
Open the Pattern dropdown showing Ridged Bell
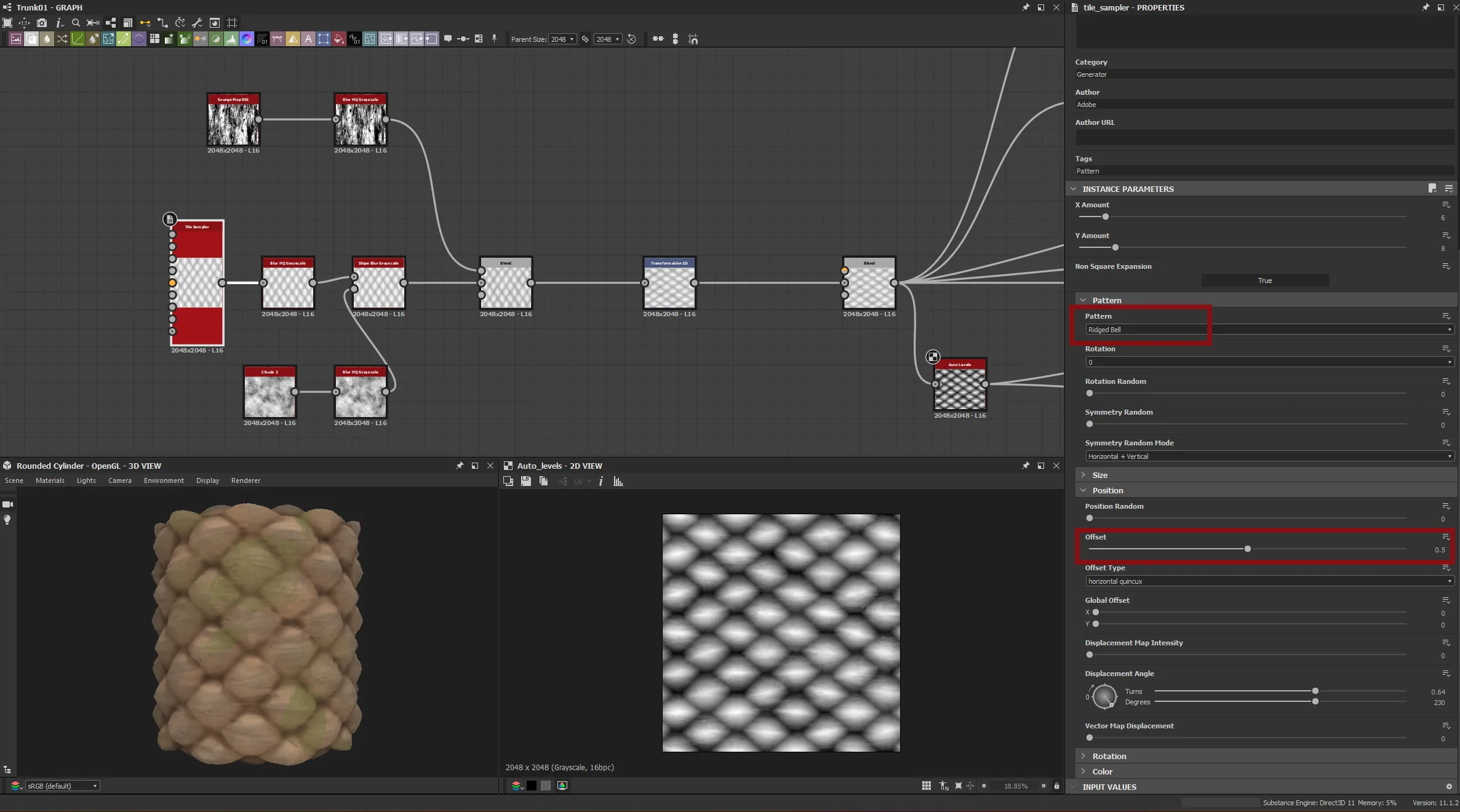tap(1270, 330)
